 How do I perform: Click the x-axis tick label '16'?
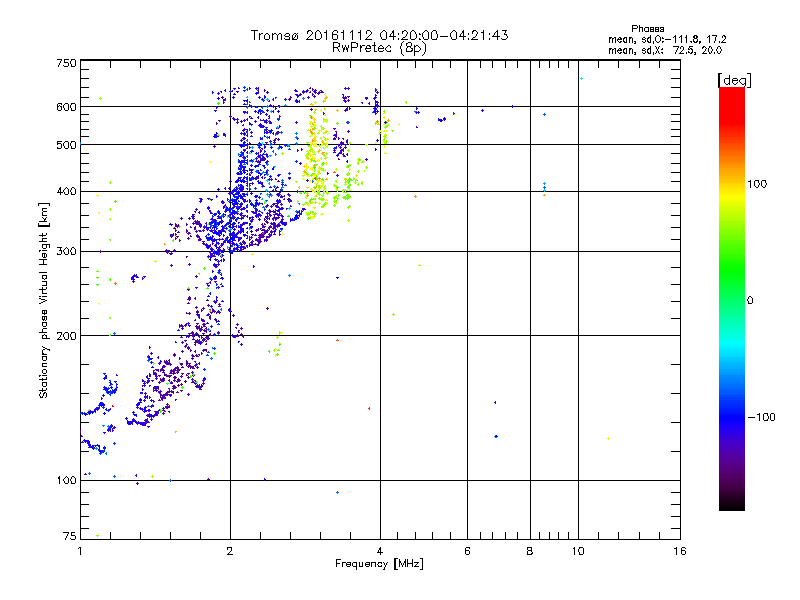point(680,551)
